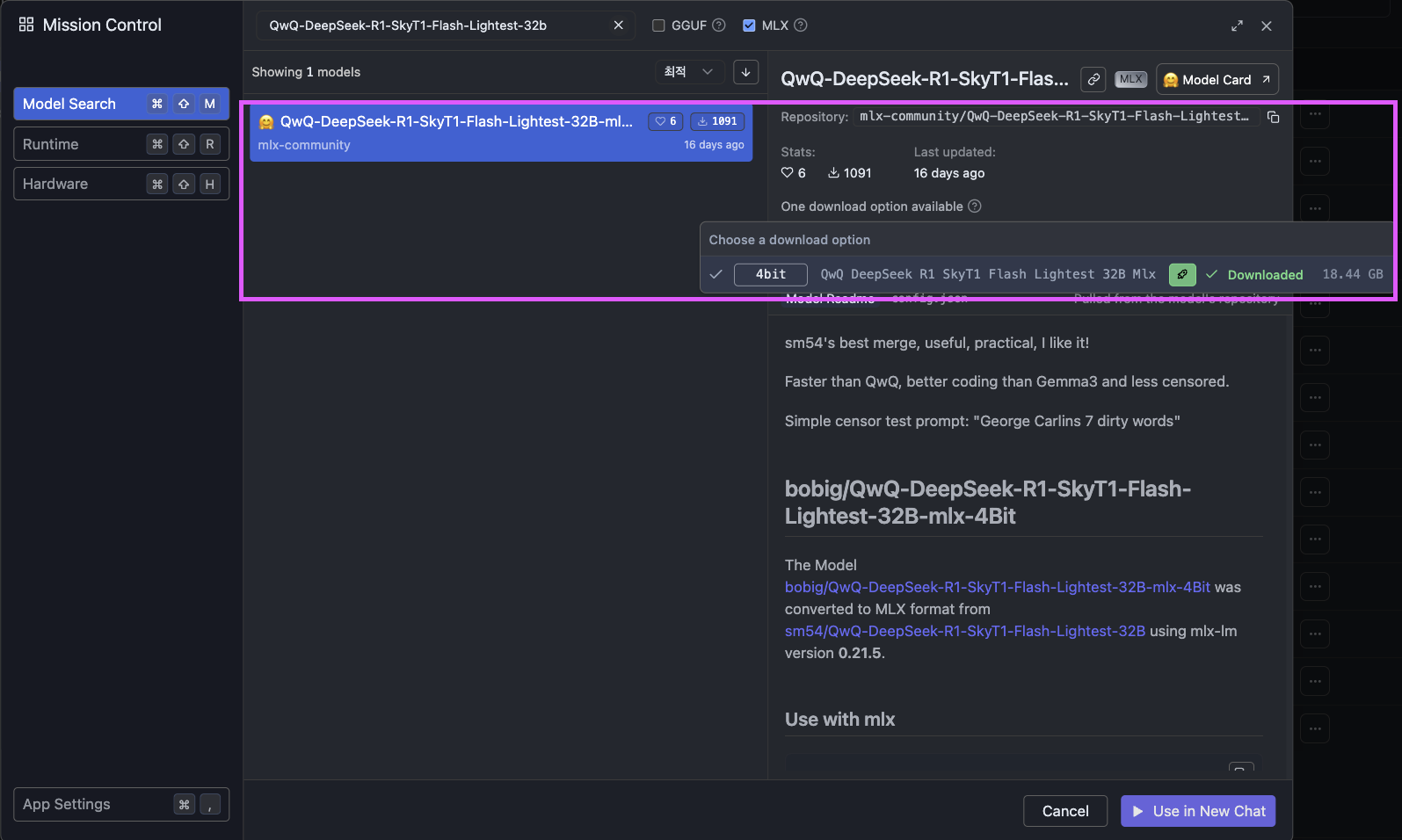The width and height of the screenshot is (1402, 840).
Task: Open the bobig/QwQ-DeepSeek 4Bit model link
Action: (998, 587)
